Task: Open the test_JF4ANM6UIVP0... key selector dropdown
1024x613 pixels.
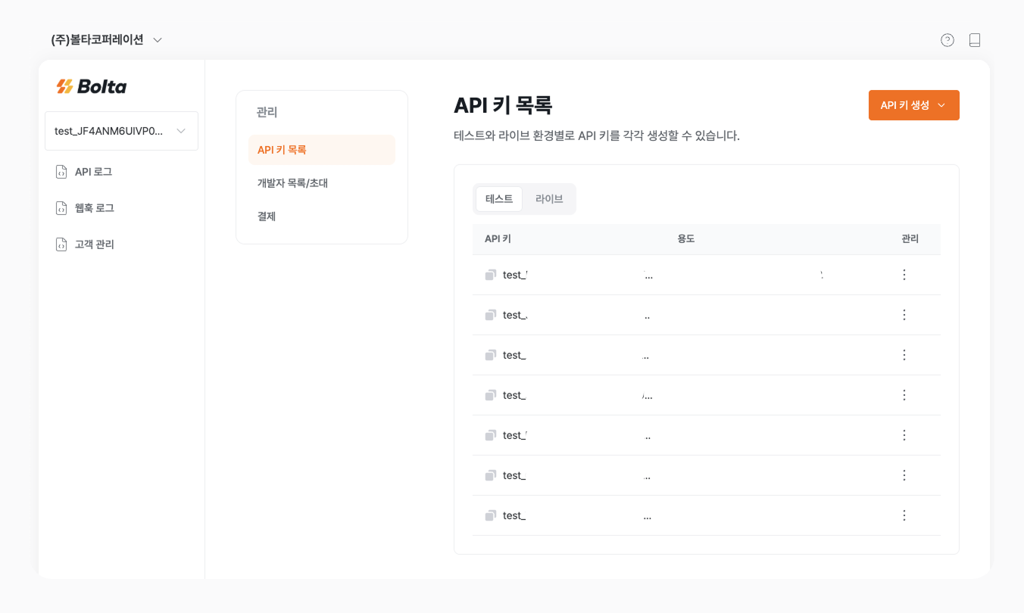Action: 121,131
